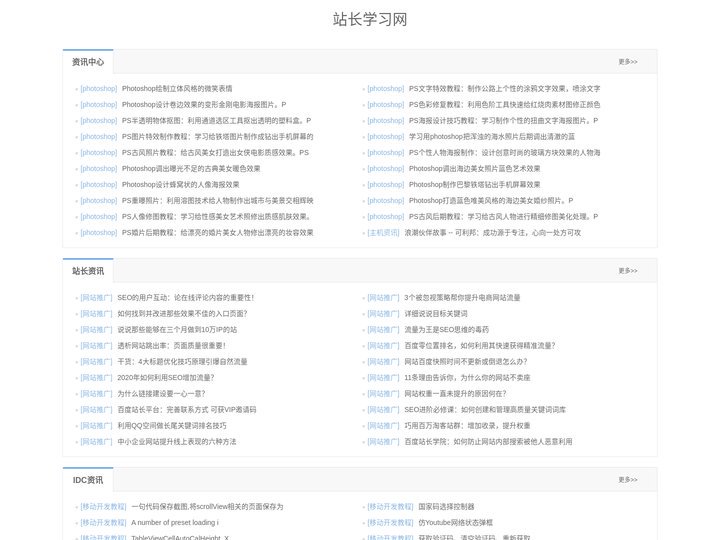Click [移动开发教程] tag beside 一句代码保存截图
The height and width of the screenshot is (540, 720).
pos(103,506)
